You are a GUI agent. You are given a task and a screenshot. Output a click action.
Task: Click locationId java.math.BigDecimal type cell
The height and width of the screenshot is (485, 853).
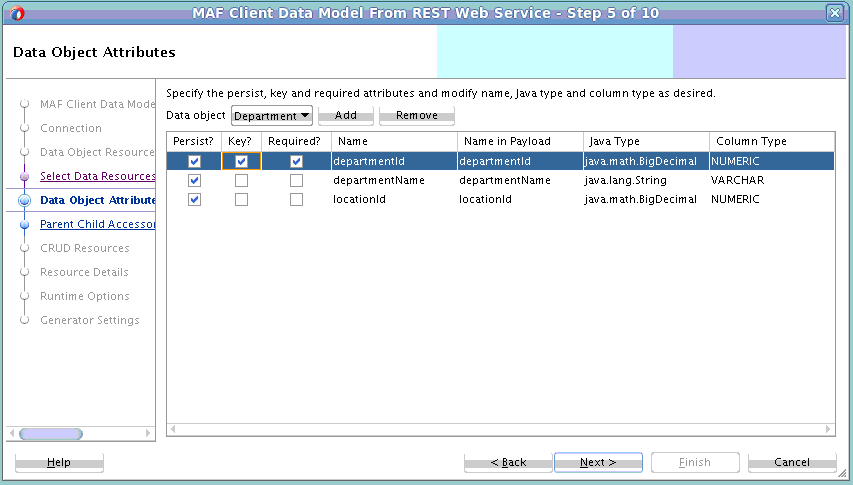coord(646,200)
